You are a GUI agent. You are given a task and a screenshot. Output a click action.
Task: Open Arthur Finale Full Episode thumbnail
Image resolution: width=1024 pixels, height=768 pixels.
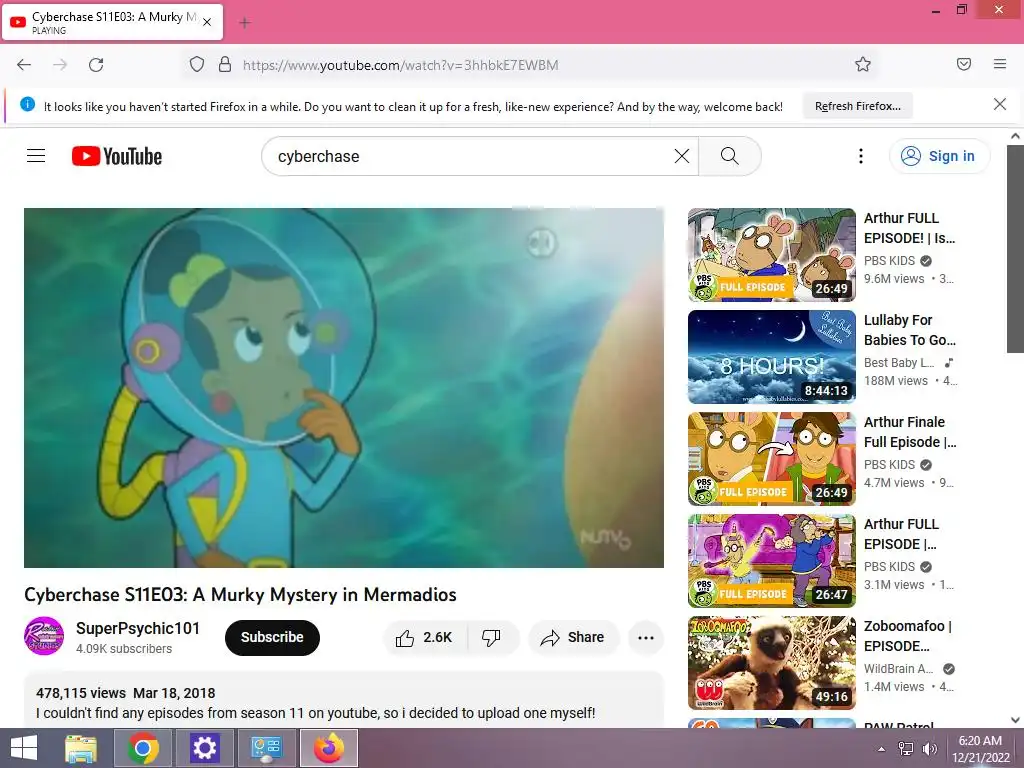pos(771,459)
